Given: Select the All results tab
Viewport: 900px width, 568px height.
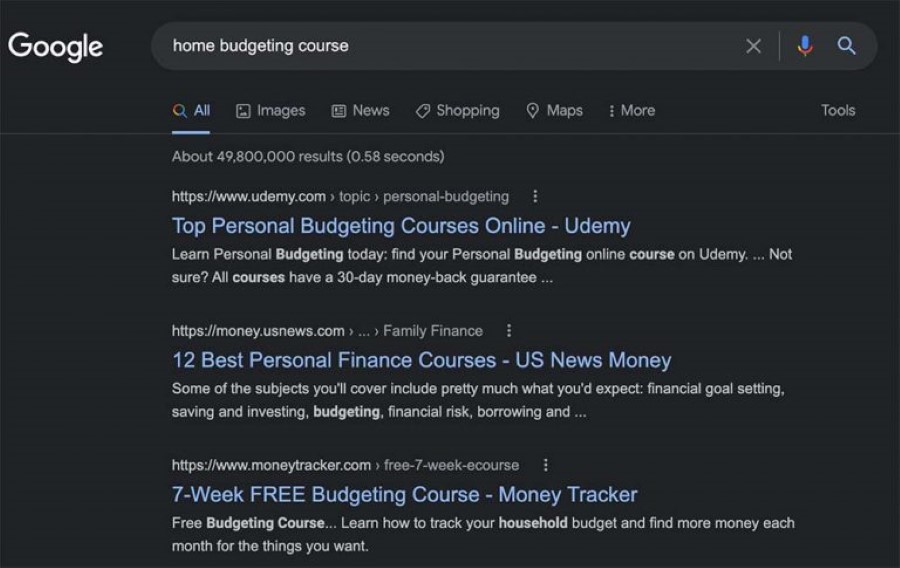Looking at the screenshot, I should coord(191,111).
